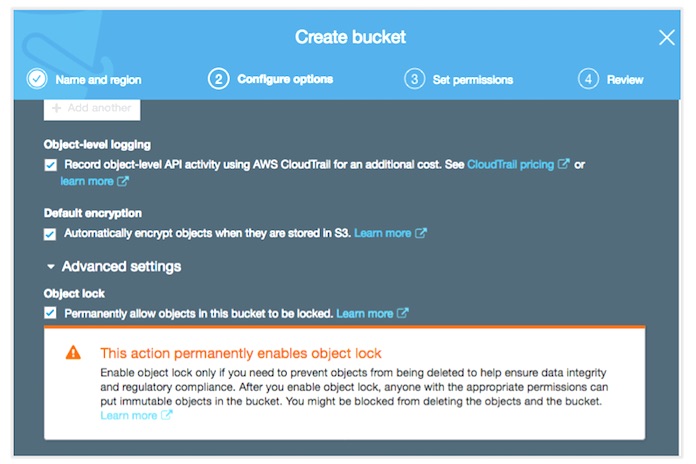Go to the Name and region step
Viewport: 696px width, 464px height.
coord(98,80)
